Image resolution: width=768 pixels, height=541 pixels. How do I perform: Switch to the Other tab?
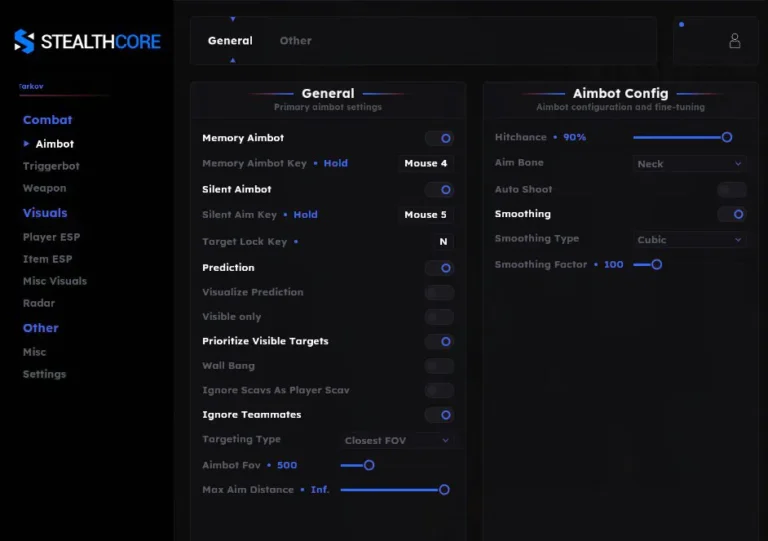click(295, 41)
